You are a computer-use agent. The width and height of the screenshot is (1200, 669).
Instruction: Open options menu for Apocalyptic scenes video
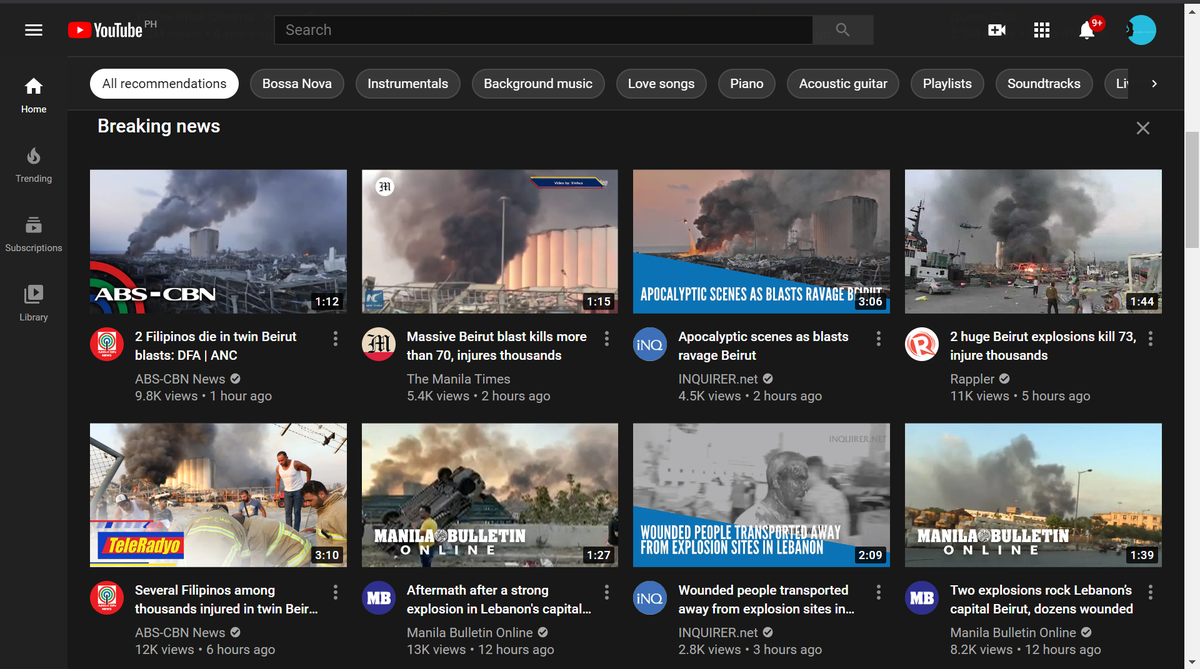tap(879, 339)
